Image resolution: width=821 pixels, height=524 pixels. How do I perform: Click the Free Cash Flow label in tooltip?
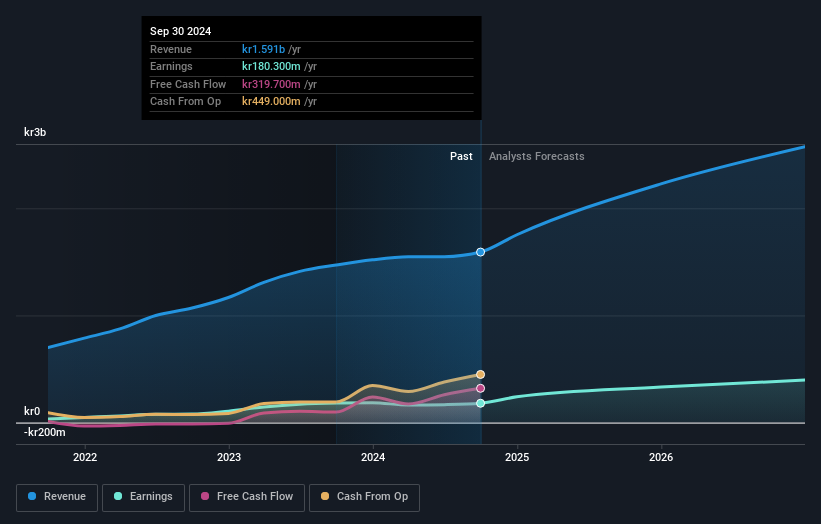pyautogui.click(x=188, y=84)
